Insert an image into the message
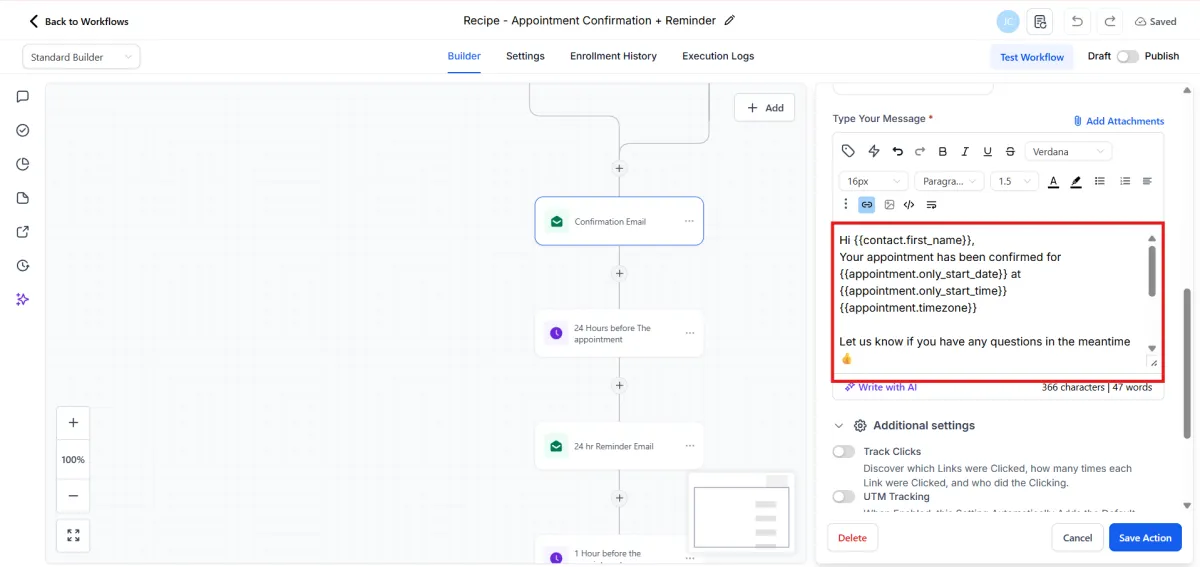Screen dimensions: 1200x567 click(x=889, y=204)
